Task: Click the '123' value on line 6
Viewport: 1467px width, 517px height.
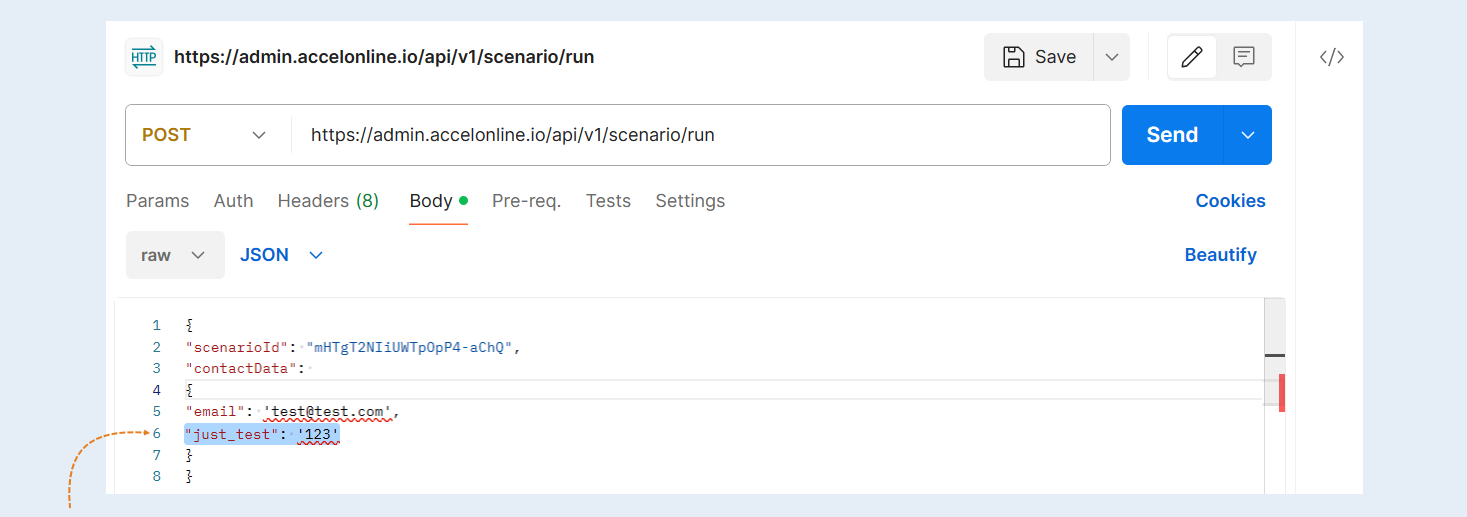Action: (x=318, y=434)
